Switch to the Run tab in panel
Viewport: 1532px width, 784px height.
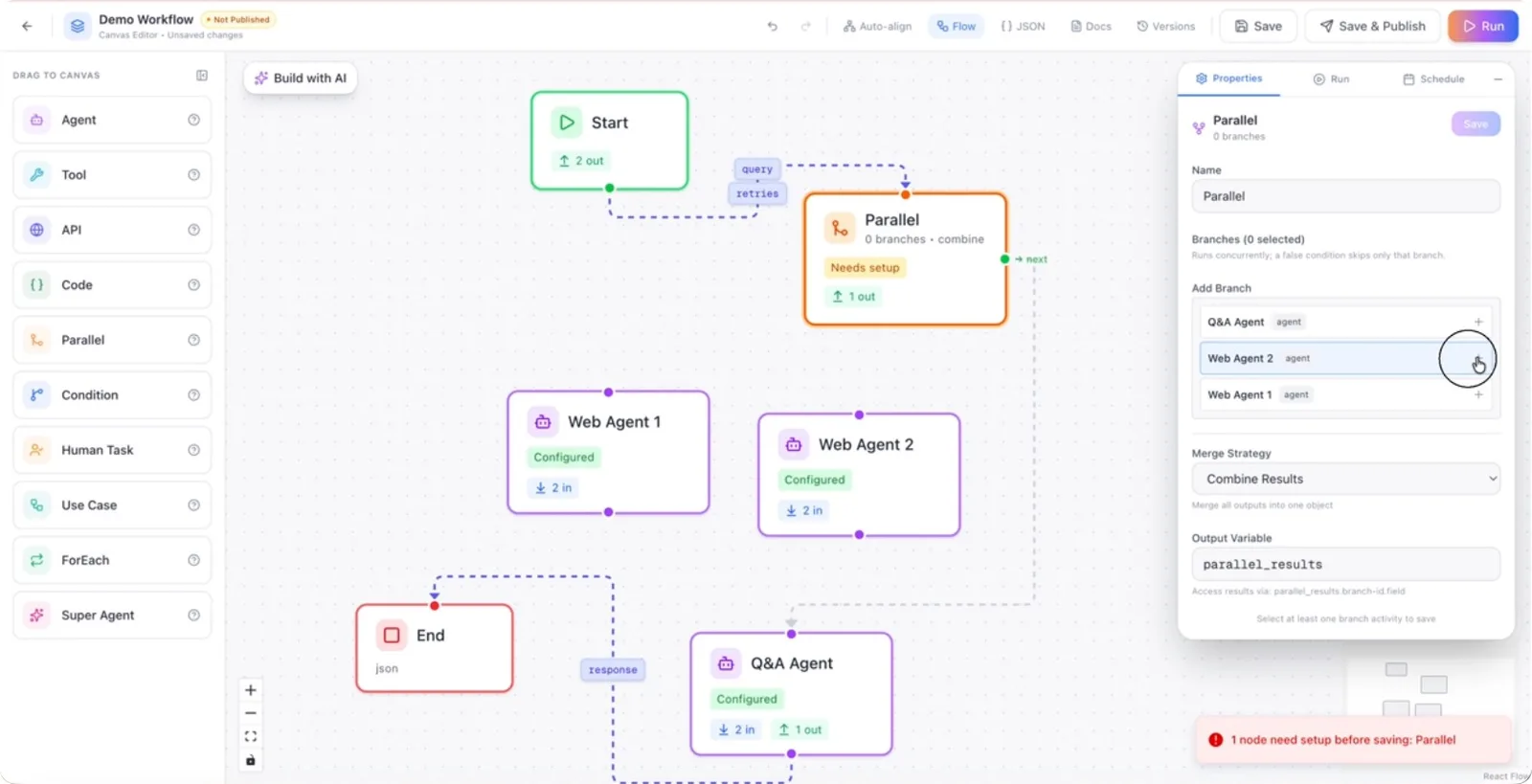pos(1331,79)
